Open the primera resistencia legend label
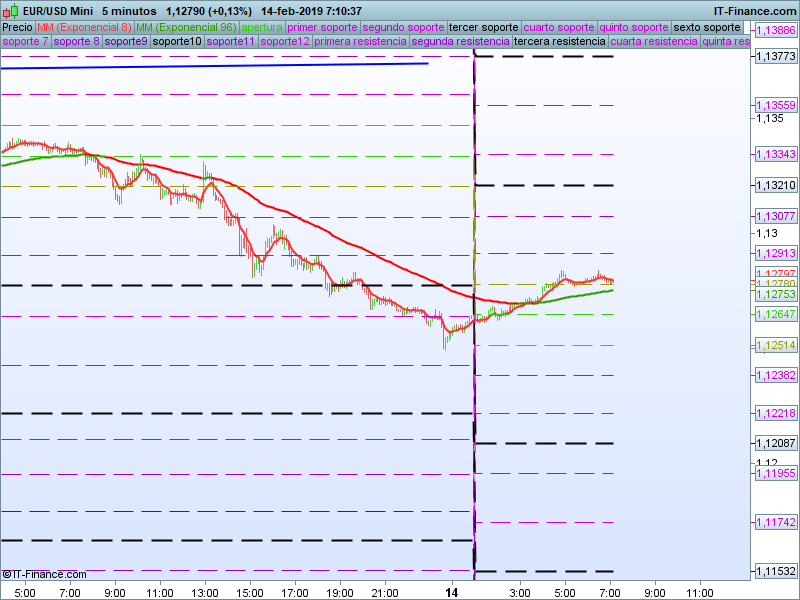The width and height of the screenshot is (800, 600). (x=359, y=42)
